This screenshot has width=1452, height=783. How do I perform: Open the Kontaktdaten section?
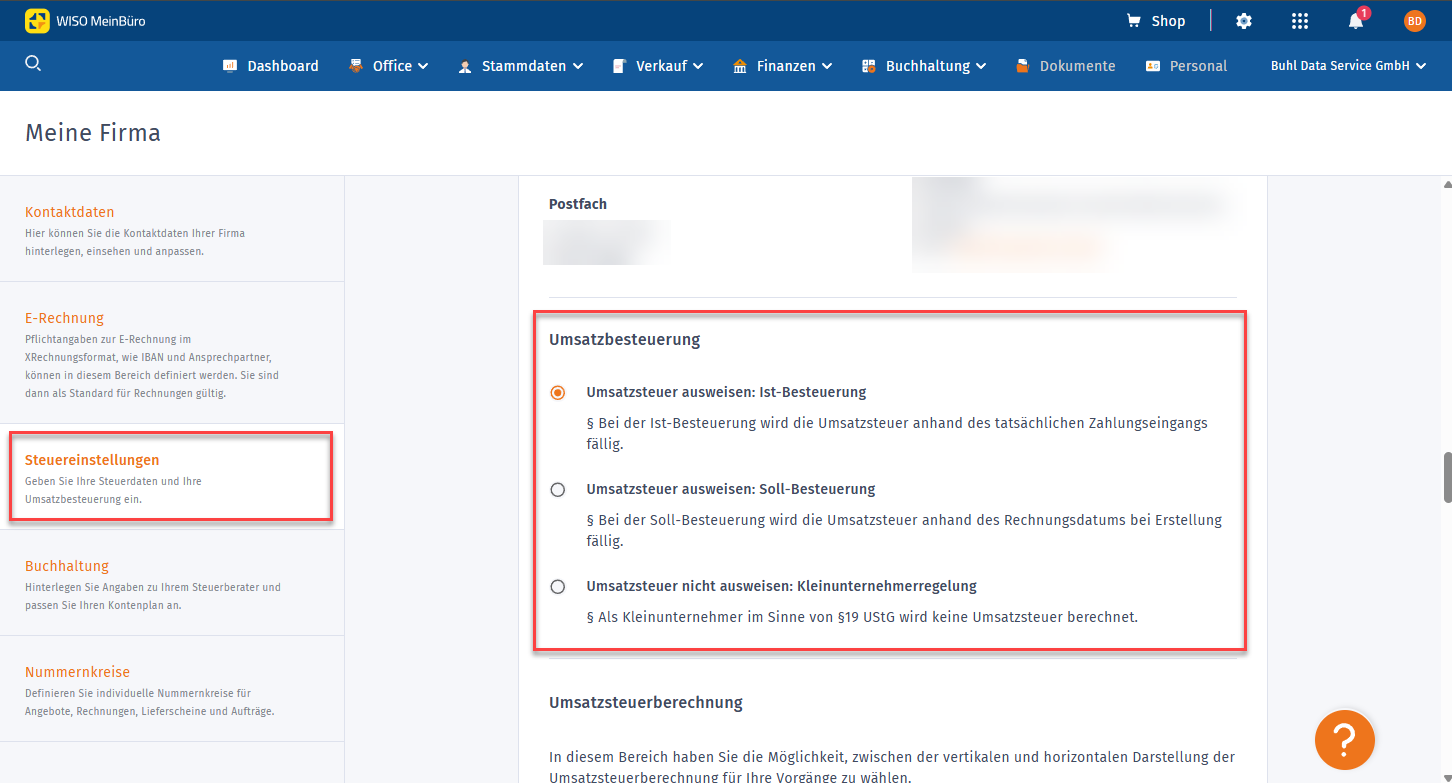click(x=172, y=229)
